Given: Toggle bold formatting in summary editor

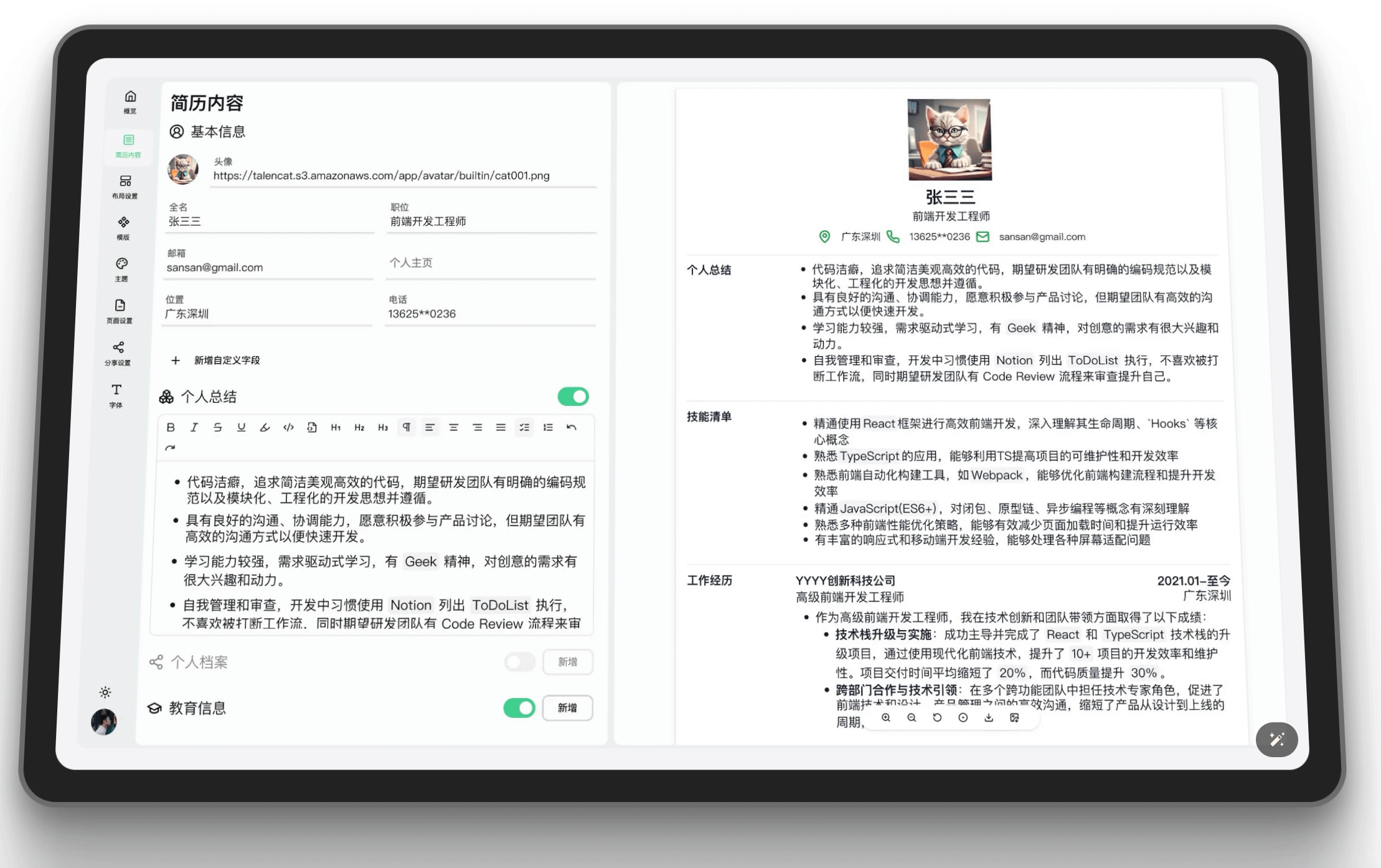Looking at the screenshot, I should (x=171, y=427).
